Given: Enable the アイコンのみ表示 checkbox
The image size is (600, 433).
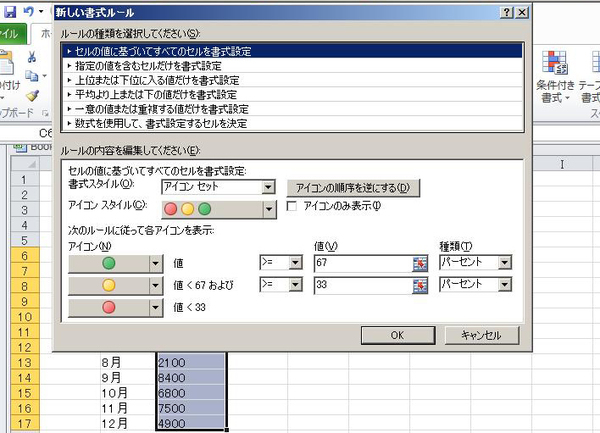Looking at the screenshot, I should 293,207.
